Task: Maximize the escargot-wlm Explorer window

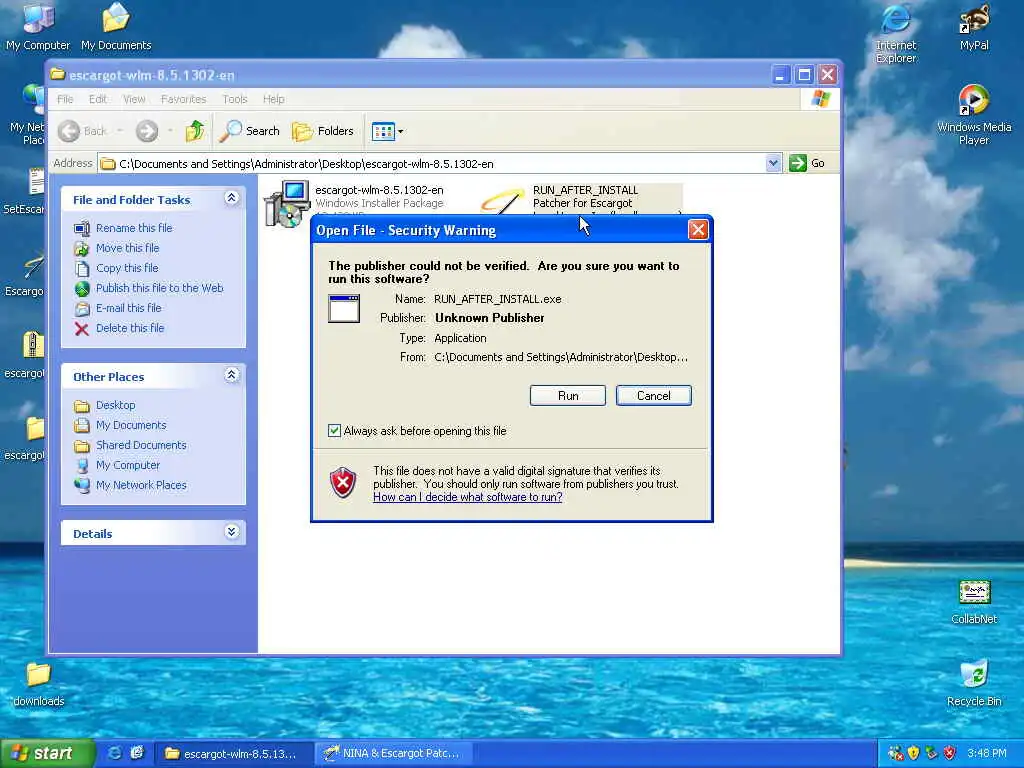Action: pos(804,75)
